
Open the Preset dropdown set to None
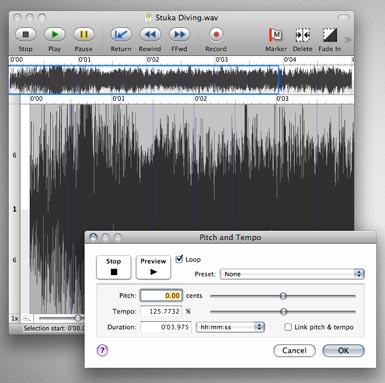[292, 274]
